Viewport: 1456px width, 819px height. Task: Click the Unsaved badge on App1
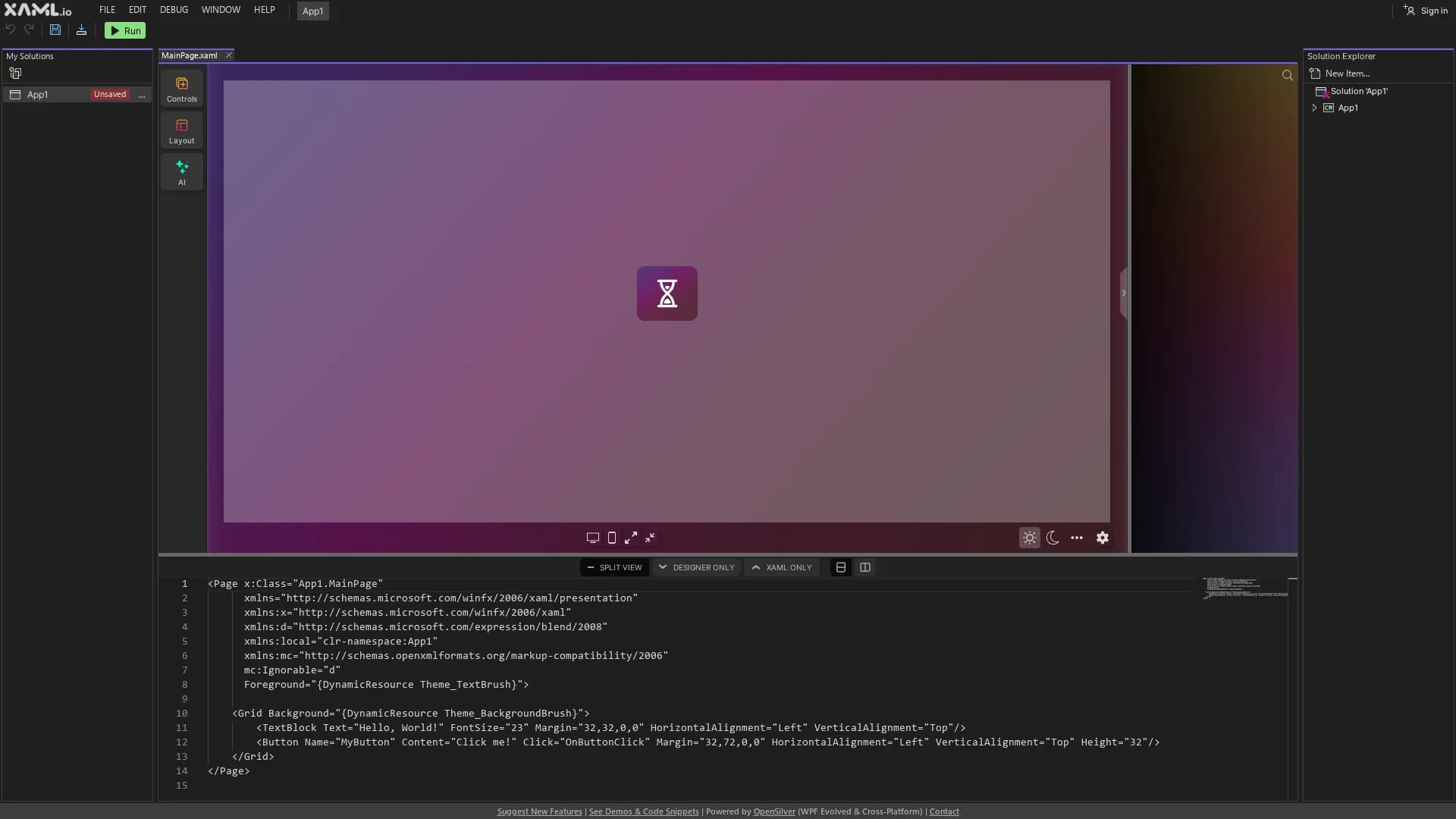110,95
